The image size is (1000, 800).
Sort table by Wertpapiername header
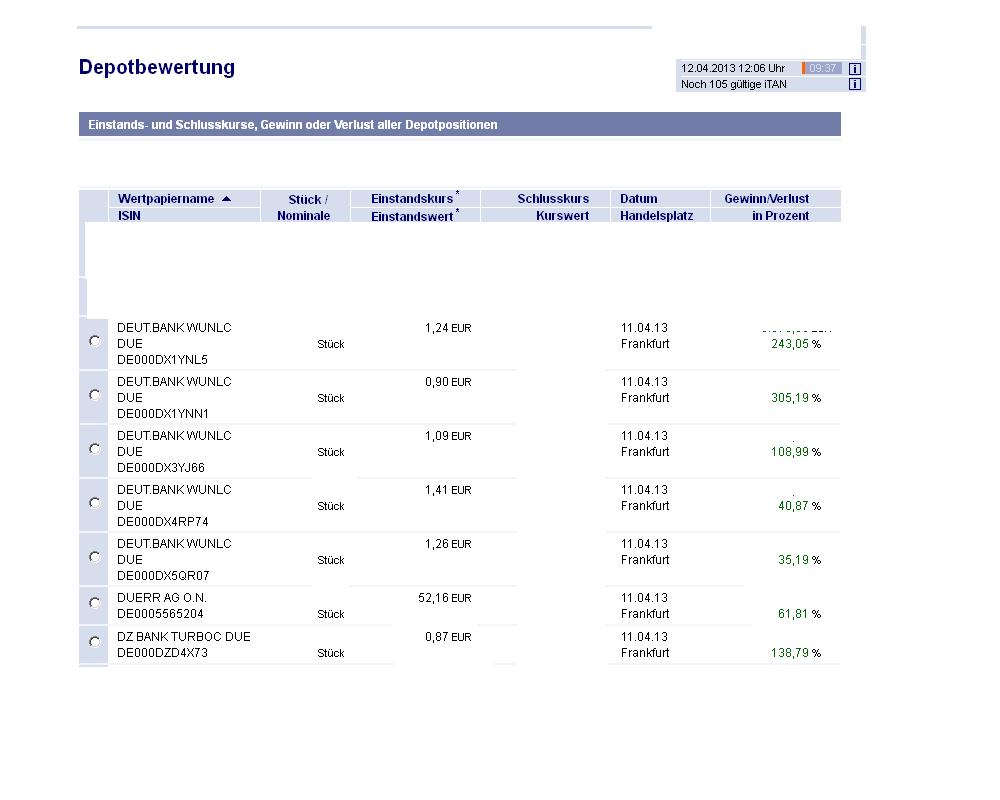(166, 199)
